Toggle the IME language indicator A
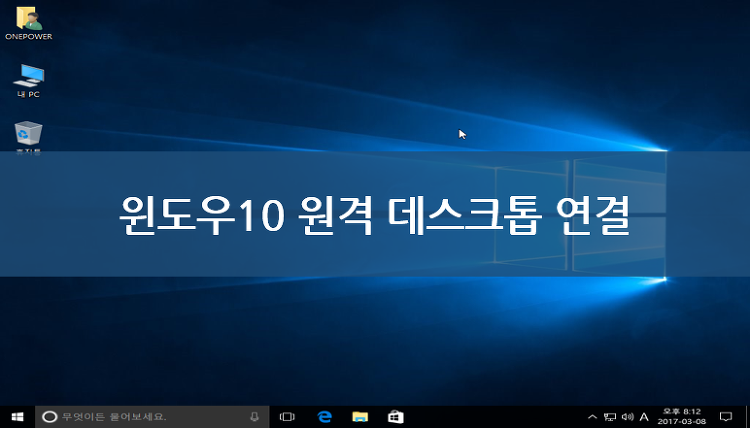The height and width of the screenshot is (428, 750). [x=644, y=417]
